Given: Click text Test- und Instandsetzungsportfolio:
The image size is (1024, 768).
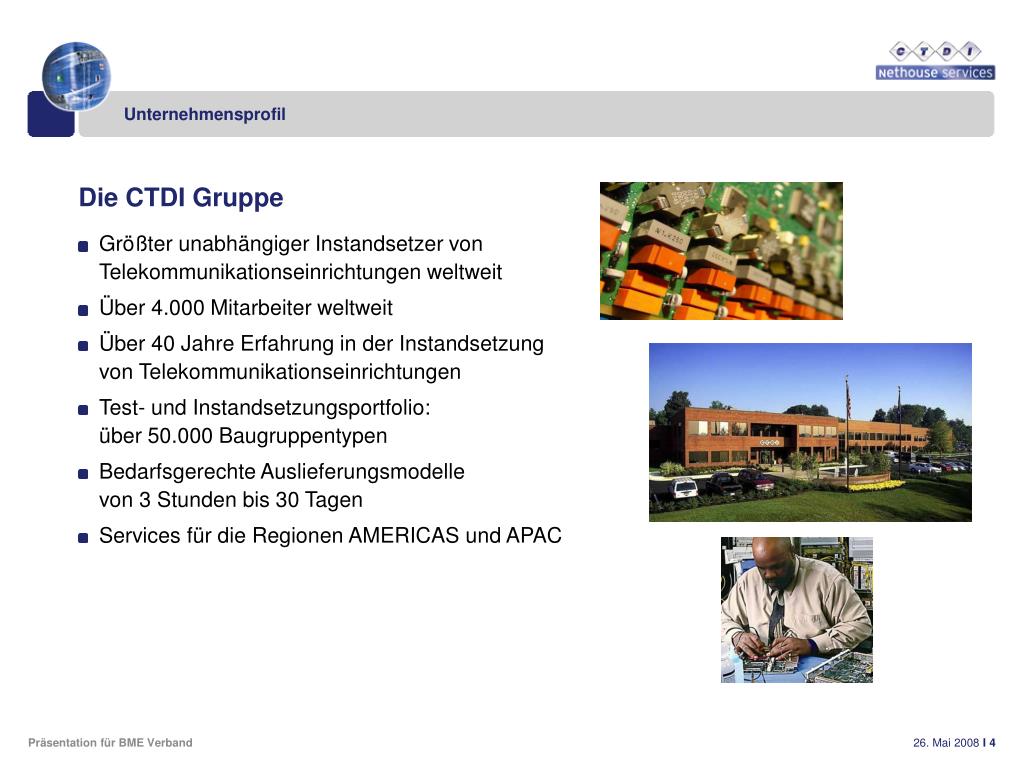Looking at the screenshot, I should point(264,408).
